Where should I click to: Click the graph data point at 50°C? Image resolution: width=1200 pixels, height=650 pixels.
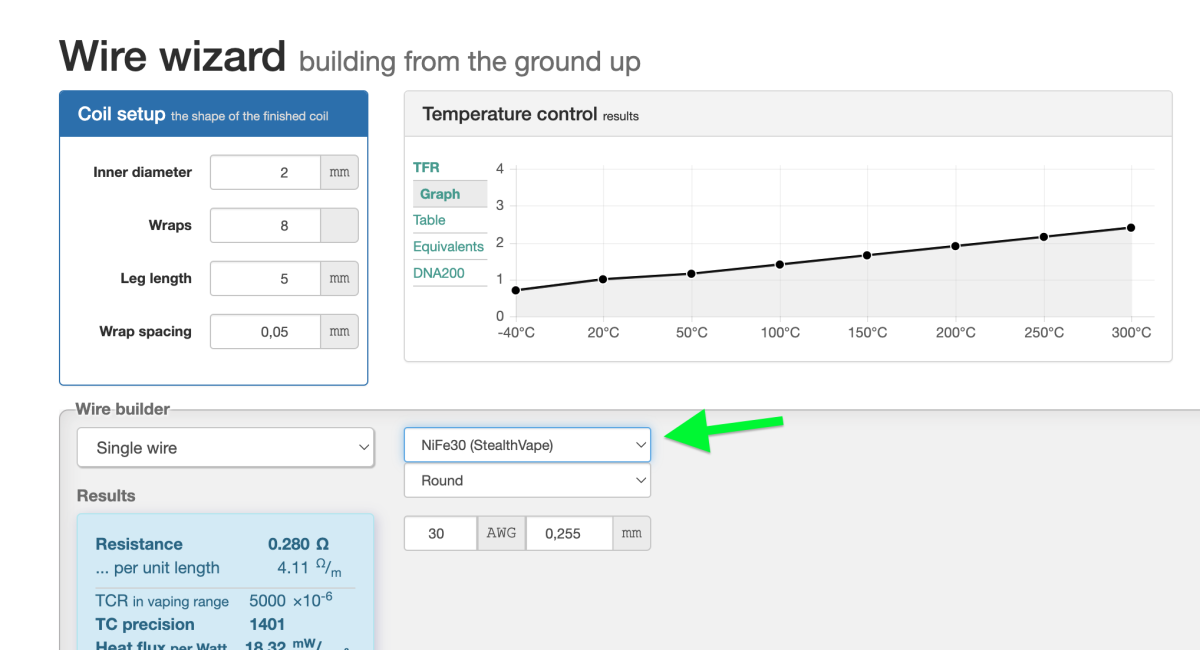691,273
